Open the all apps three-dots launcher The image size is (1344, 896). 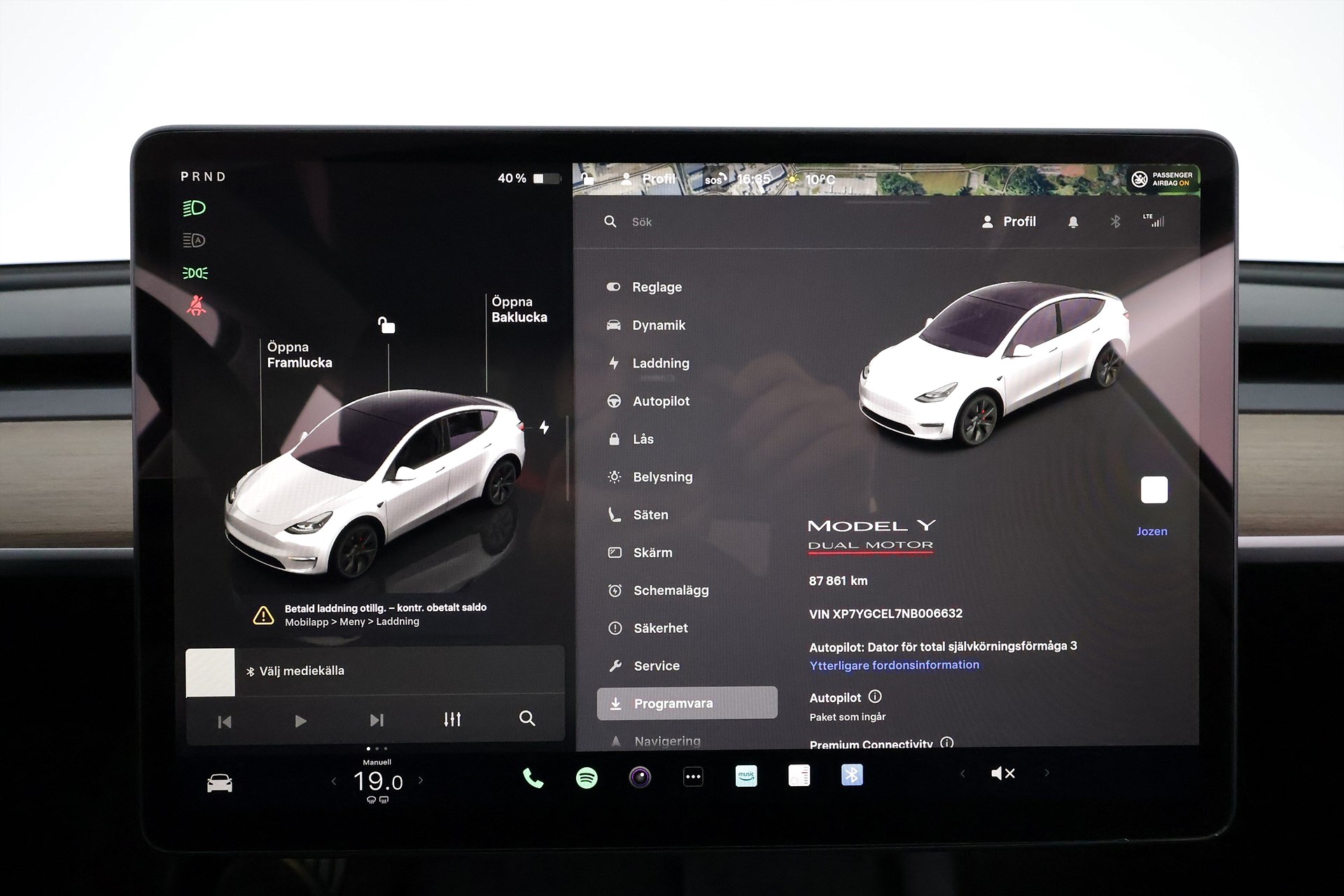pyautogui.click(x=693, y=776)
